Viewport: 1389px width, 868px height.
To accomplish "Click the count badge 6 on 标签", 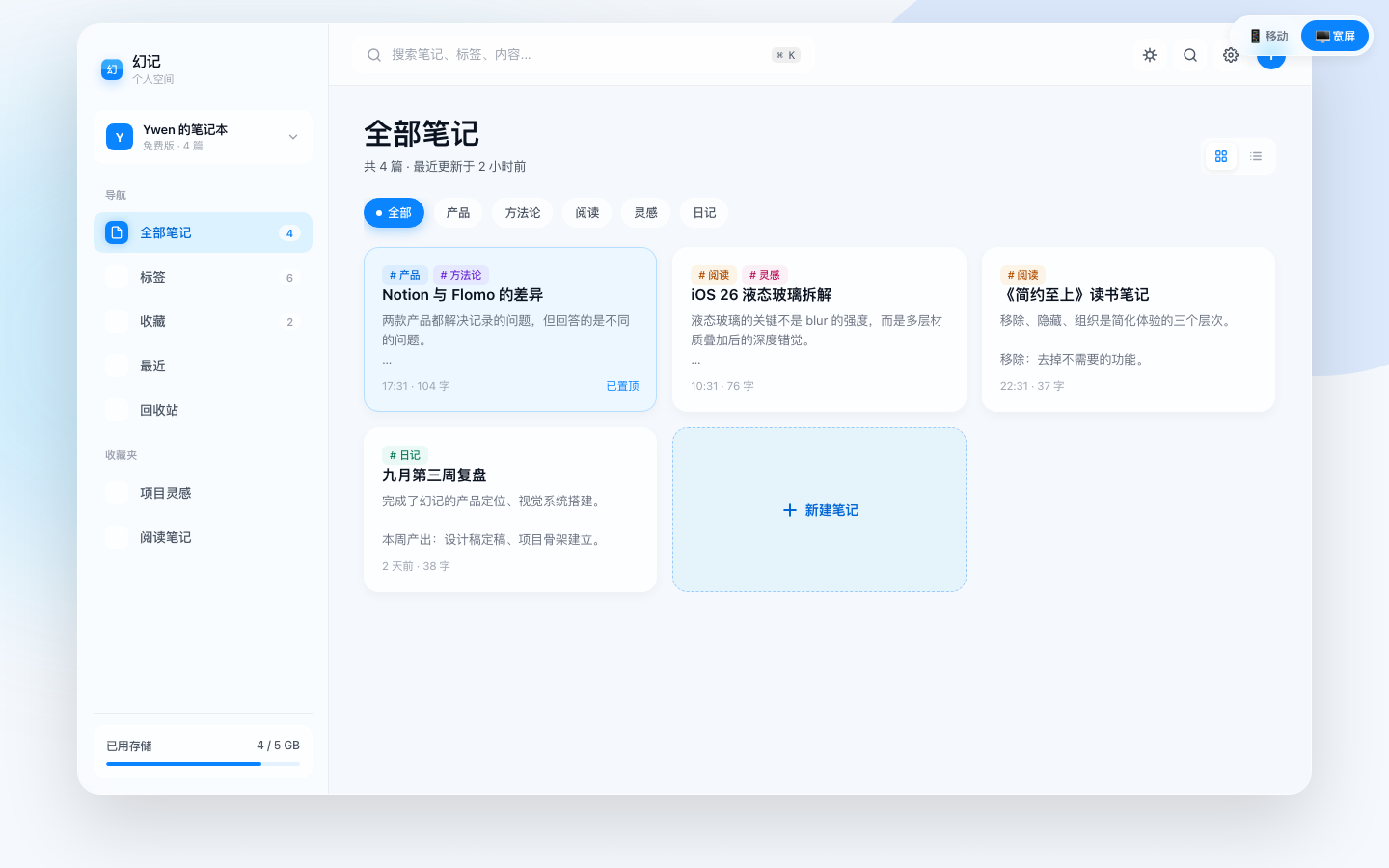I will click(x=289, y=278).
